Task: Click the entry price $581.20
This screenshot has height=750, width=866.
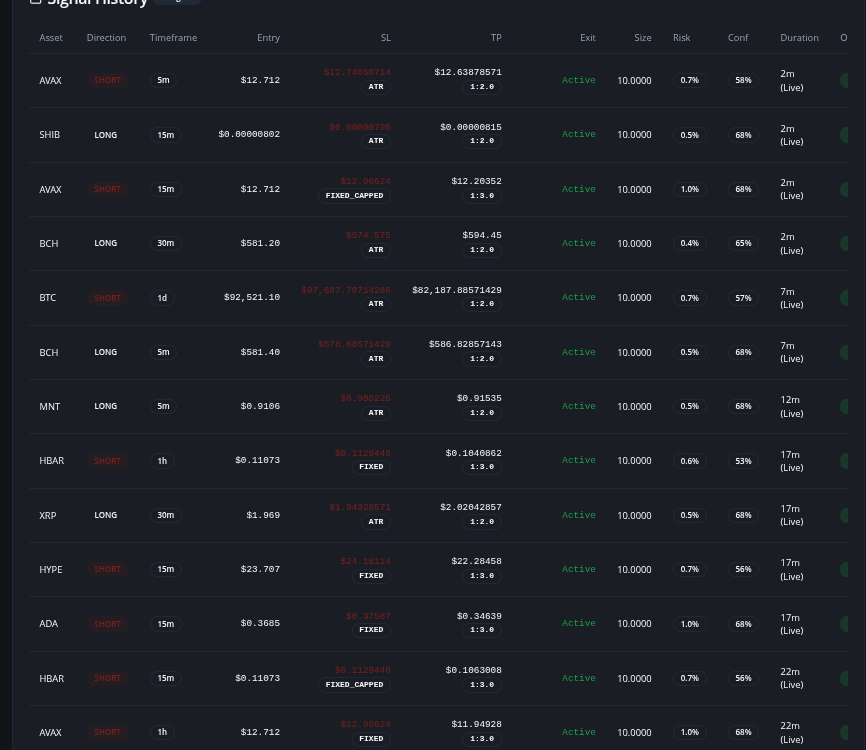Action: tap(260, 243)
